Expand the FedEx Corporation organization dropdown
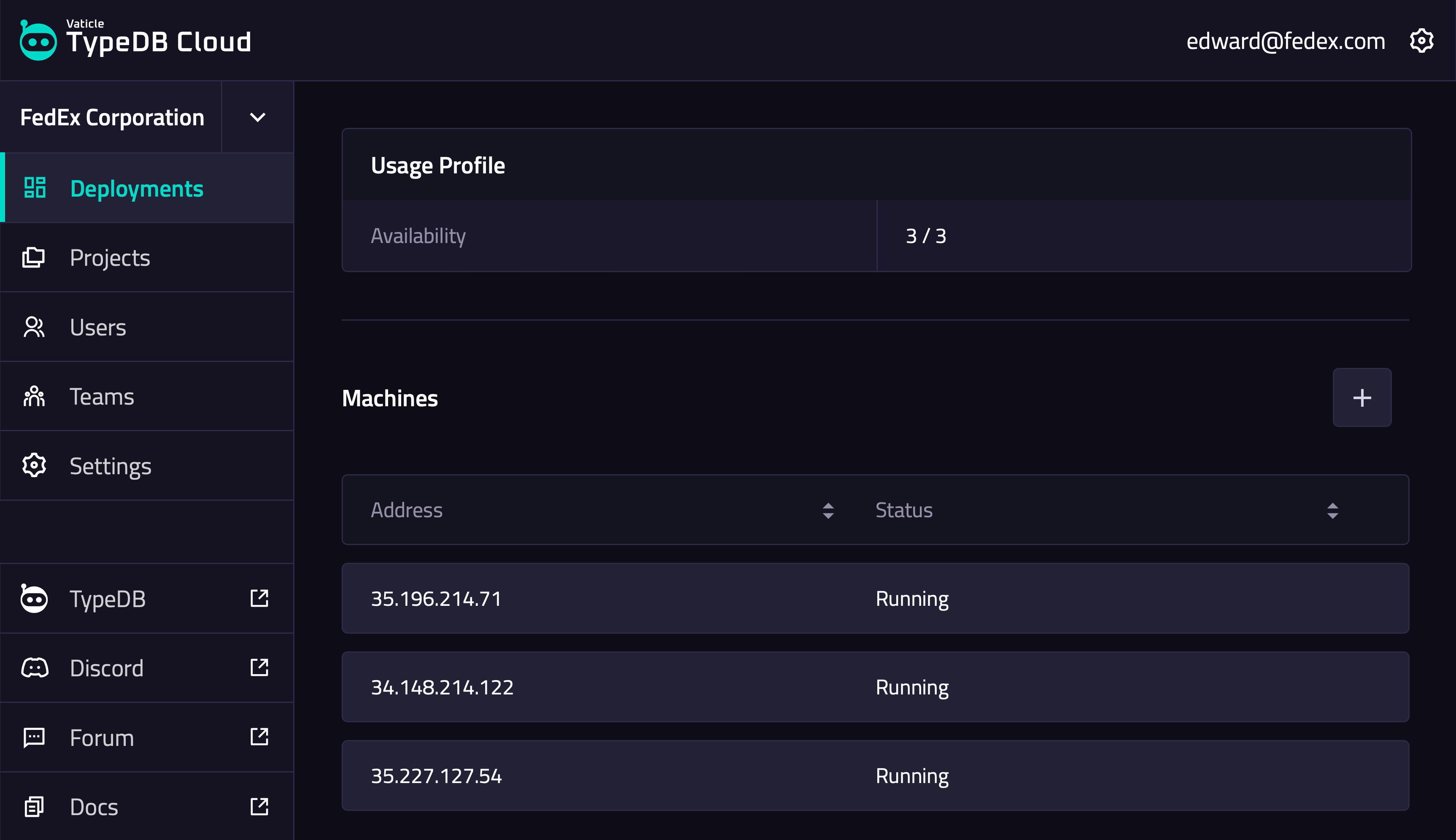 [257, 117]
